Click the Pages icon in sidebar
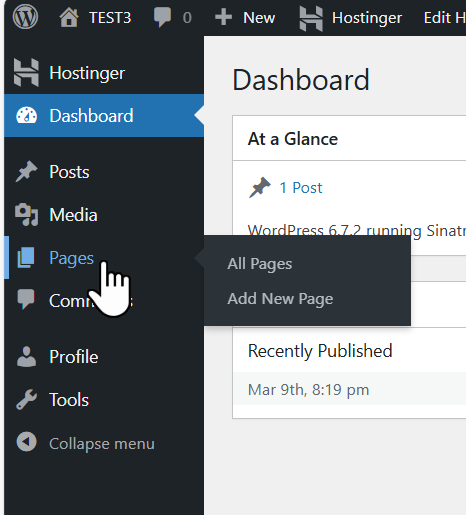The width and height of the screenshot is (466, 515). [x=26, y=257]
